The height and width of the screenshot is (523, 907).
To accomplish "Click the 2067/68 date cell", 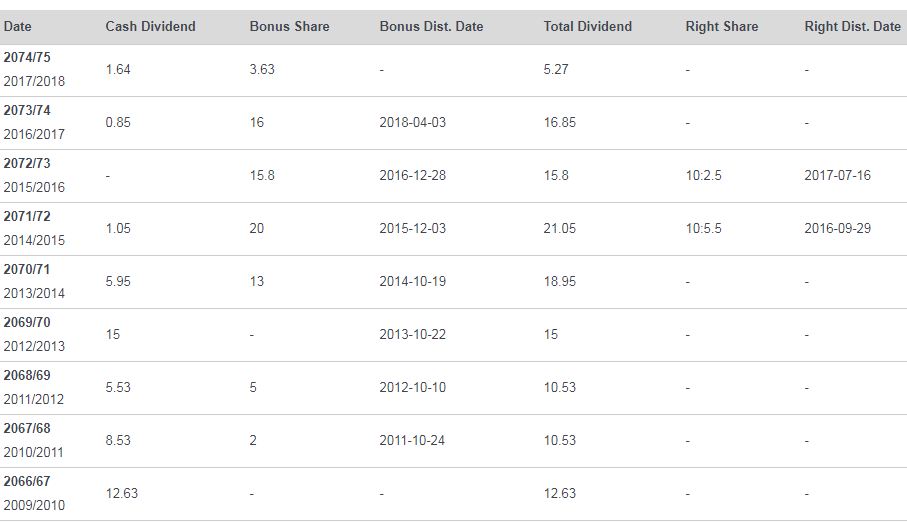I will (34, 440).
